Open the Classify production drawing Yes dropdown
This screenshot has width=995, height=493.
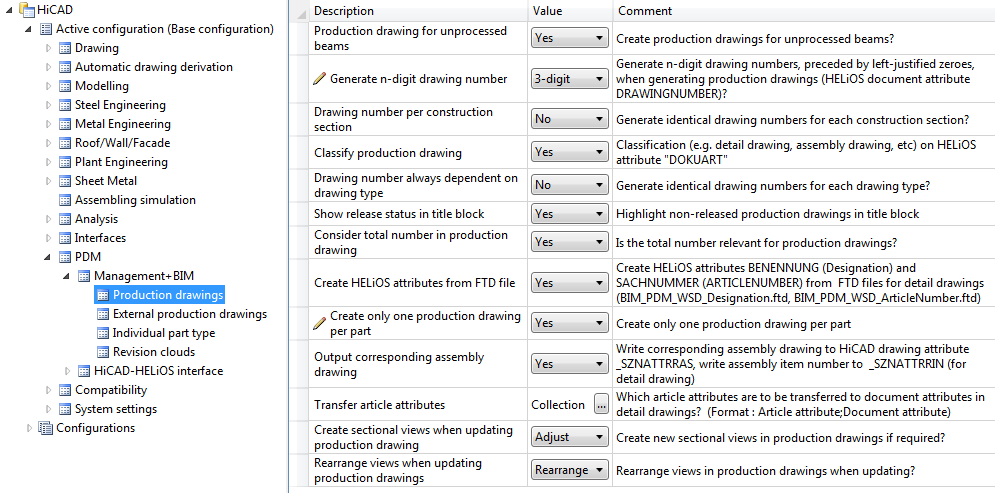tap(570, 152)
